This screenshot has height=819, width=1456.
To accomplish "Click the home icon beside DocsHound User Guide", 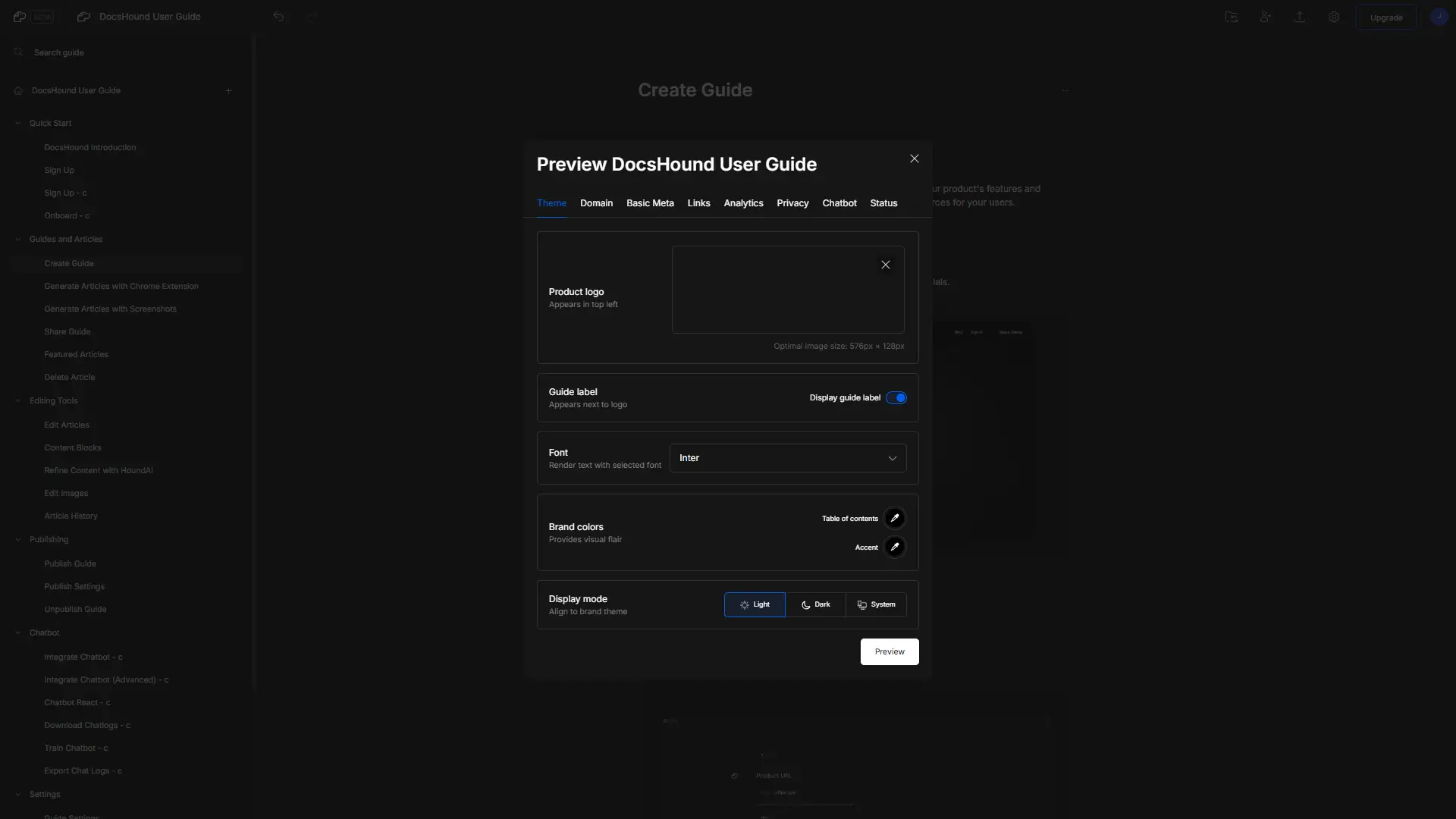I will 18,91.
